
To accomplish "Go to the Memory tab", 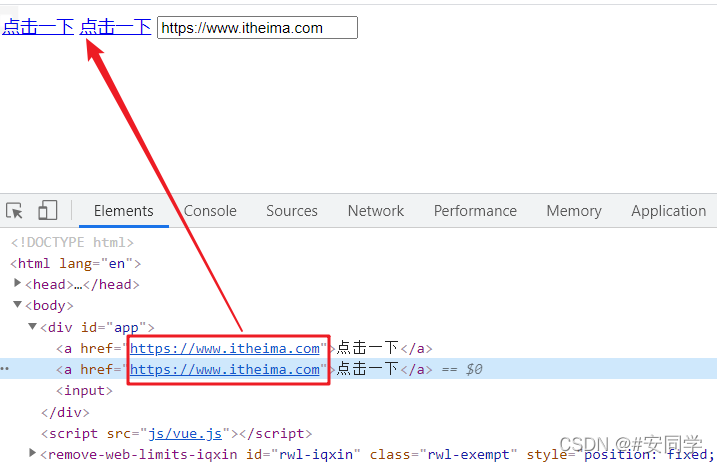I will 574,211.
